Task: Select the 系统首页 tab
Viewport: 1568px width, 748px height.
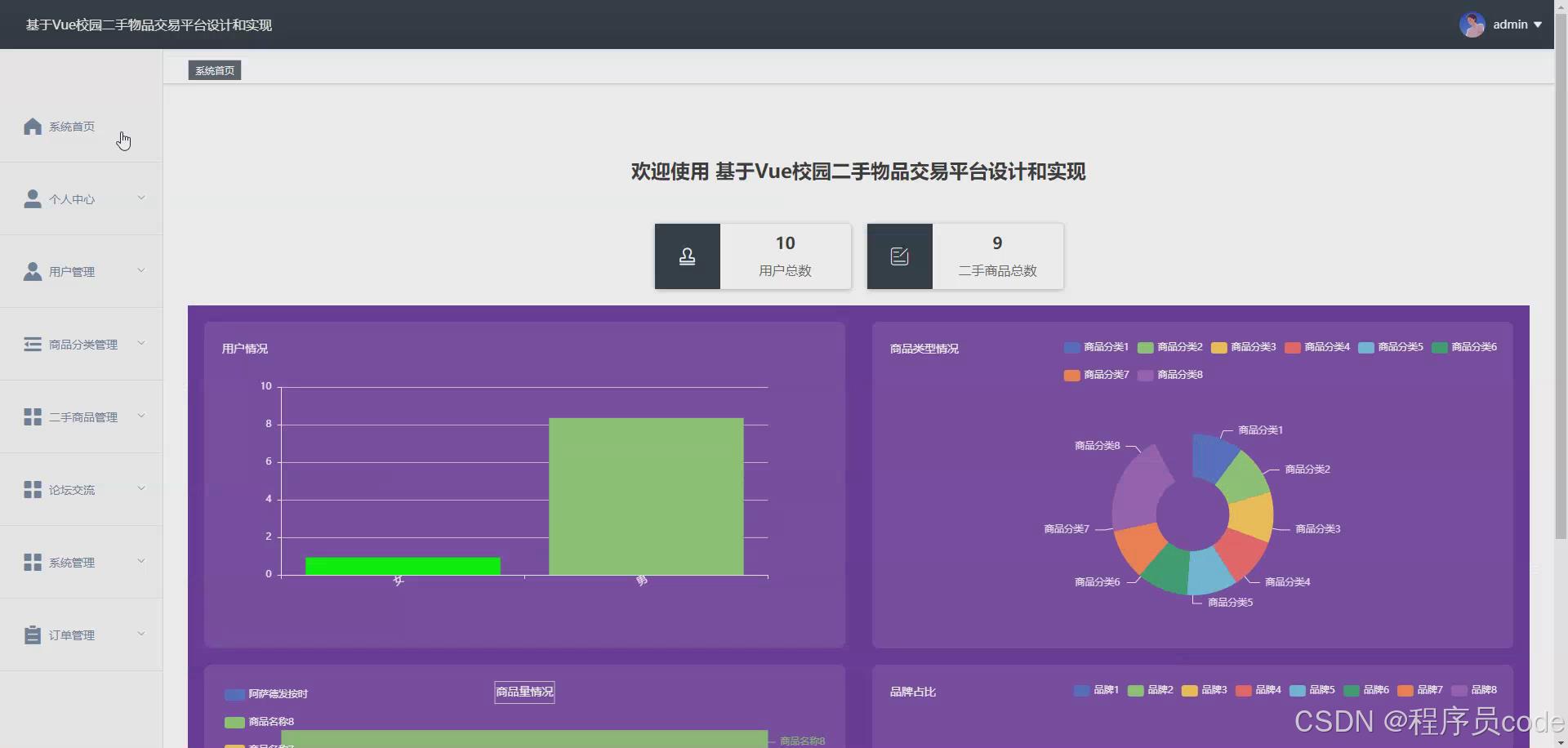Action: tap(213, 69)
